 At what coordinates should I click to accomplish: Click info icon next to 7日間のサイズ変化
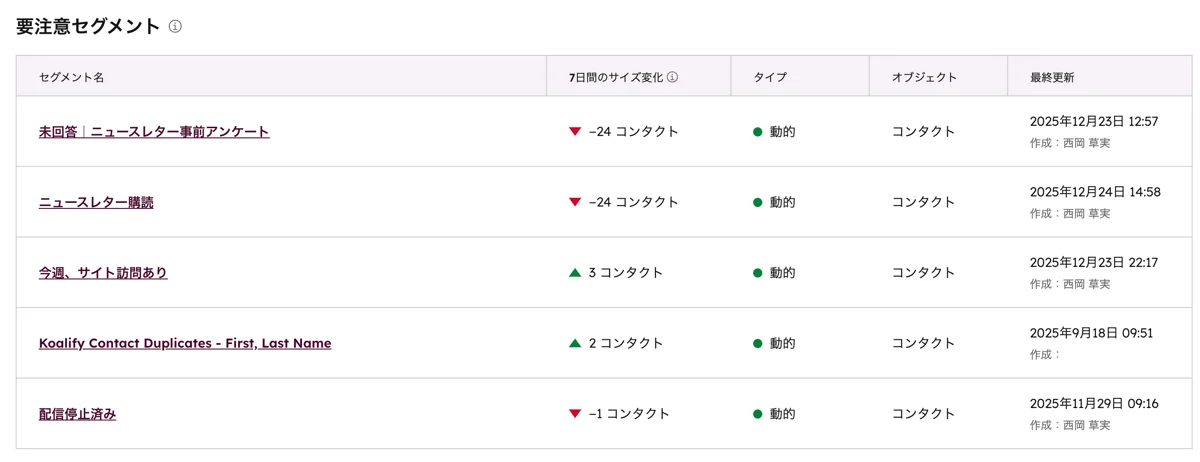pyautogui.click(x=672, y=77)
